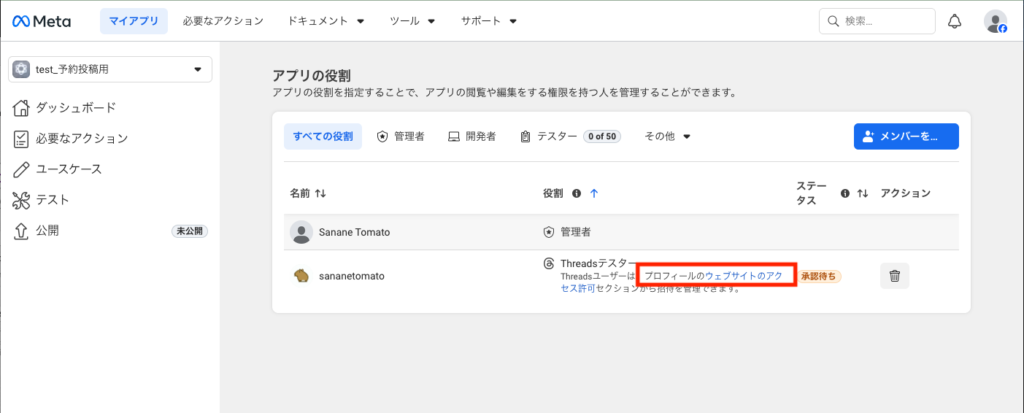
Task: Click the notifications bell icon
Action: coord(955,21)
